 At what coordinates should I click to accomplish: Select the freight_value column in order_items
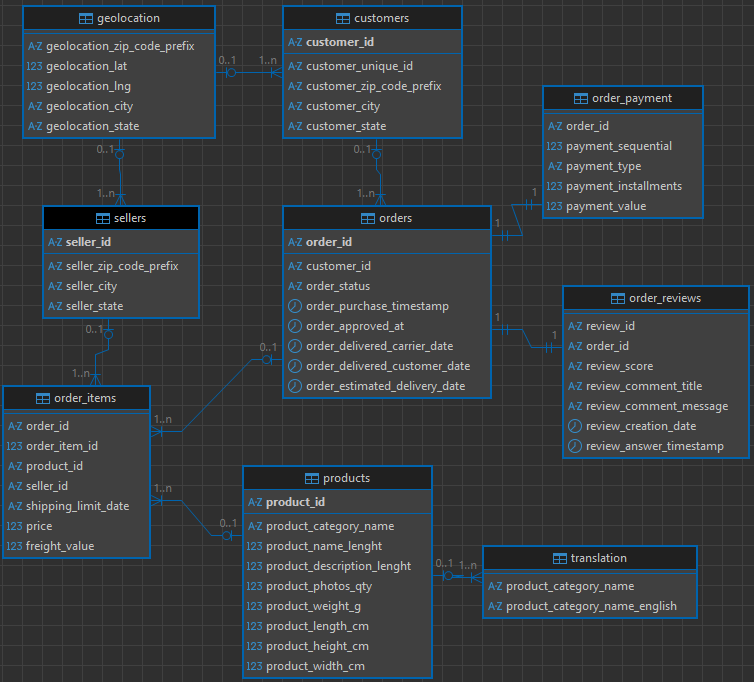tap(60, 546)
